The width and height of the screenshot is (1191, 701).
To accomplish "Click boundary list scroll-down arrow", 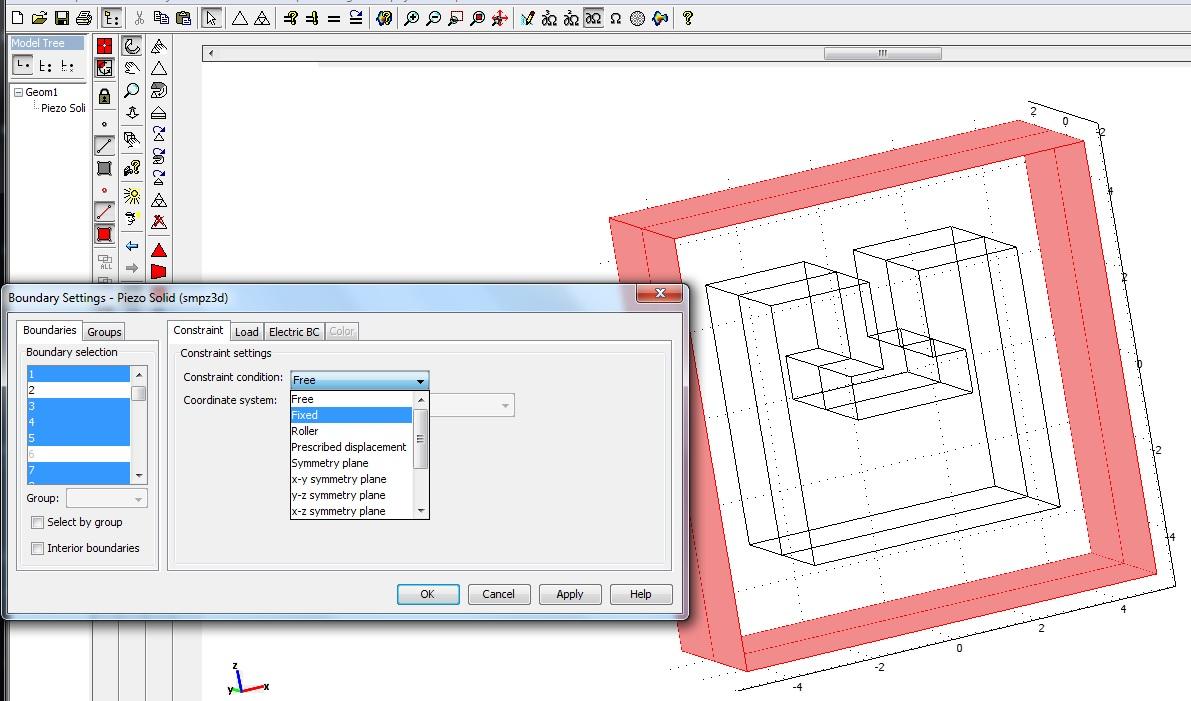I will coord(138,475).
